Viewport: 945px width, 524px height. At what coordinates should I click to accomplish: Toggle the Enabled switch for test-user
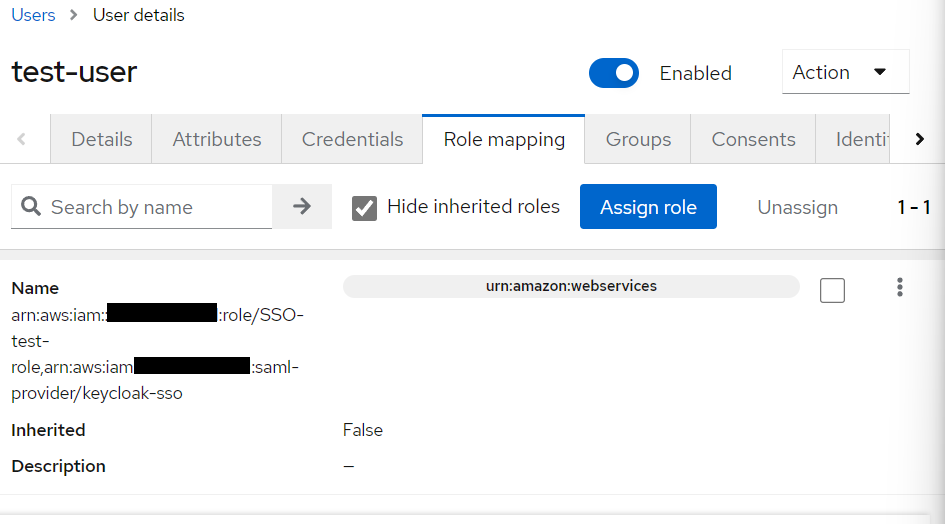614,73
